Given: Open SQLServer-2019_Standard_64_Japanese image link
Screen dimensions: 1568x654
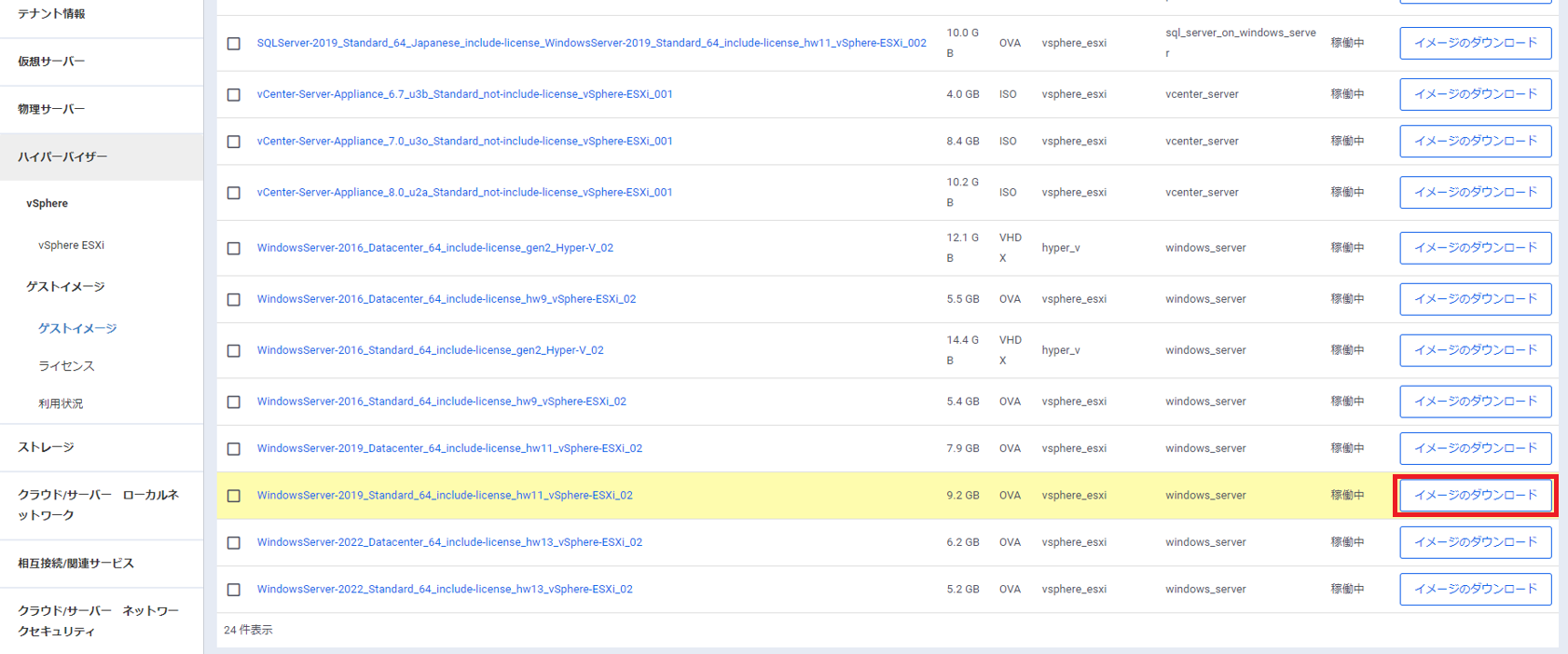Looking at the screenshot, I should click(x=592, y=43).
